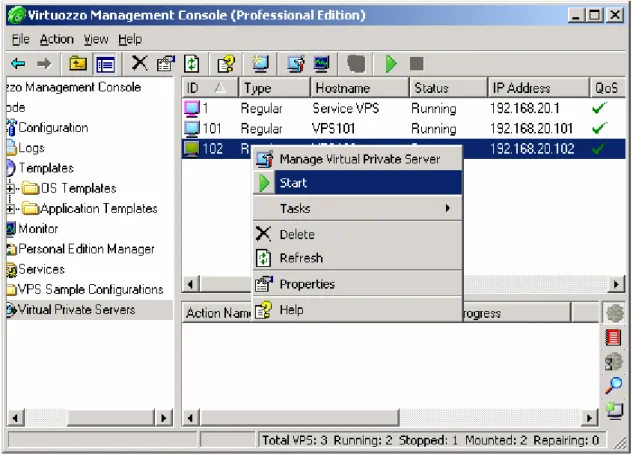Sort by the Type column header

click(275, 88)
